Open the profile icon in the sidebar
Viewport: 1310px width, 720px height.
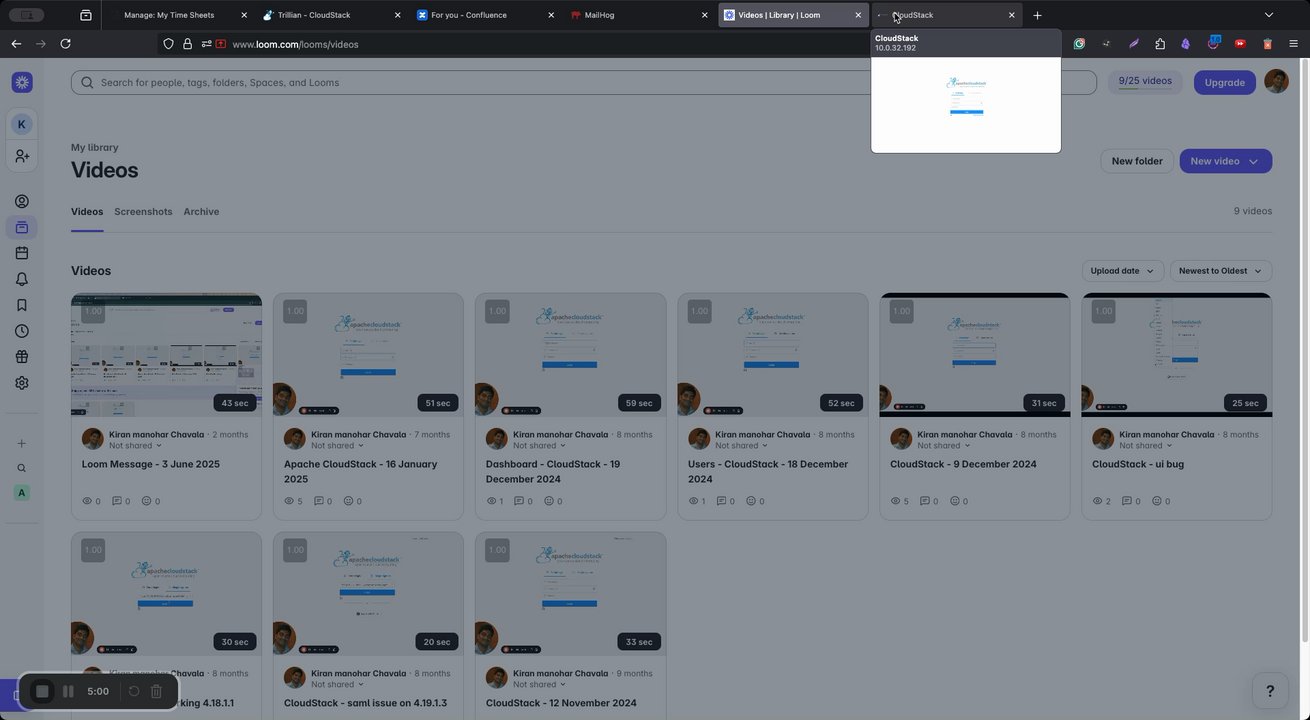pos(22,201)
